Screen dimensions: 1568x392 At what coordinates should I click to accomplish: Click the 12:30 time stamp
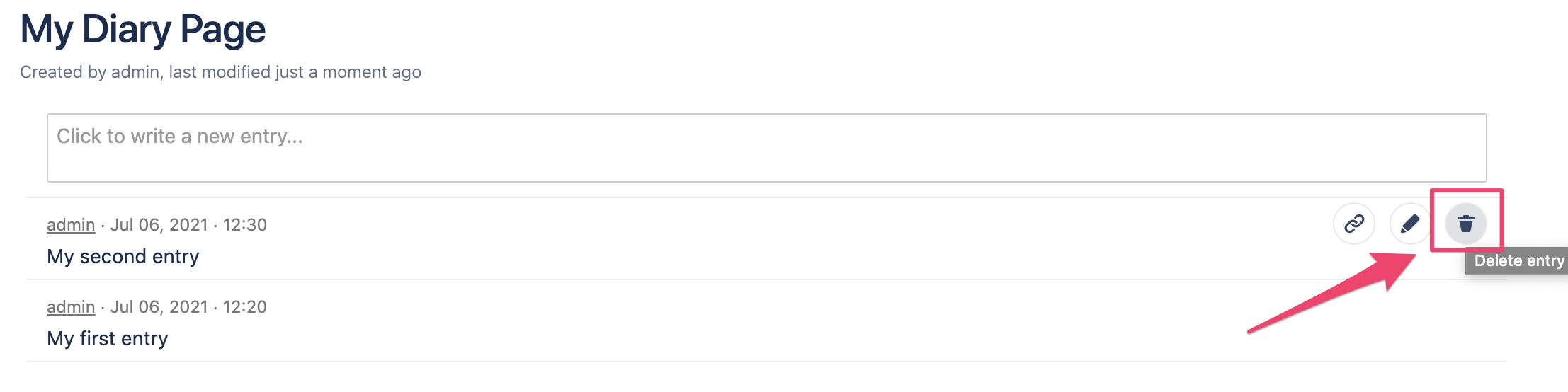coord(245,225)
